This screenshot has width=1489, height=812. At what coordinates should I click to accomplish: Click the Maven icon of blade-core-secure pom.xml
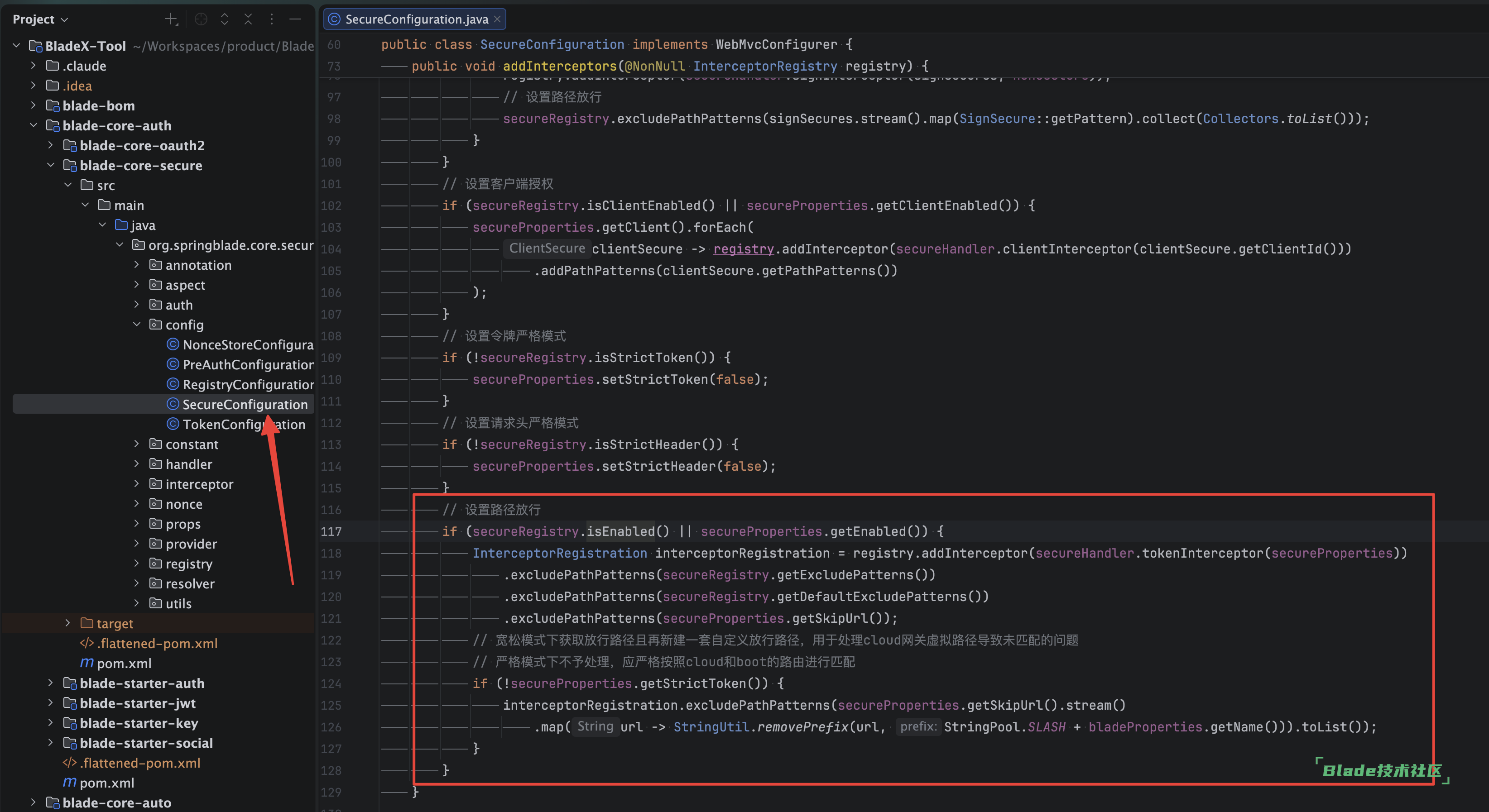(x=86, y=663)
